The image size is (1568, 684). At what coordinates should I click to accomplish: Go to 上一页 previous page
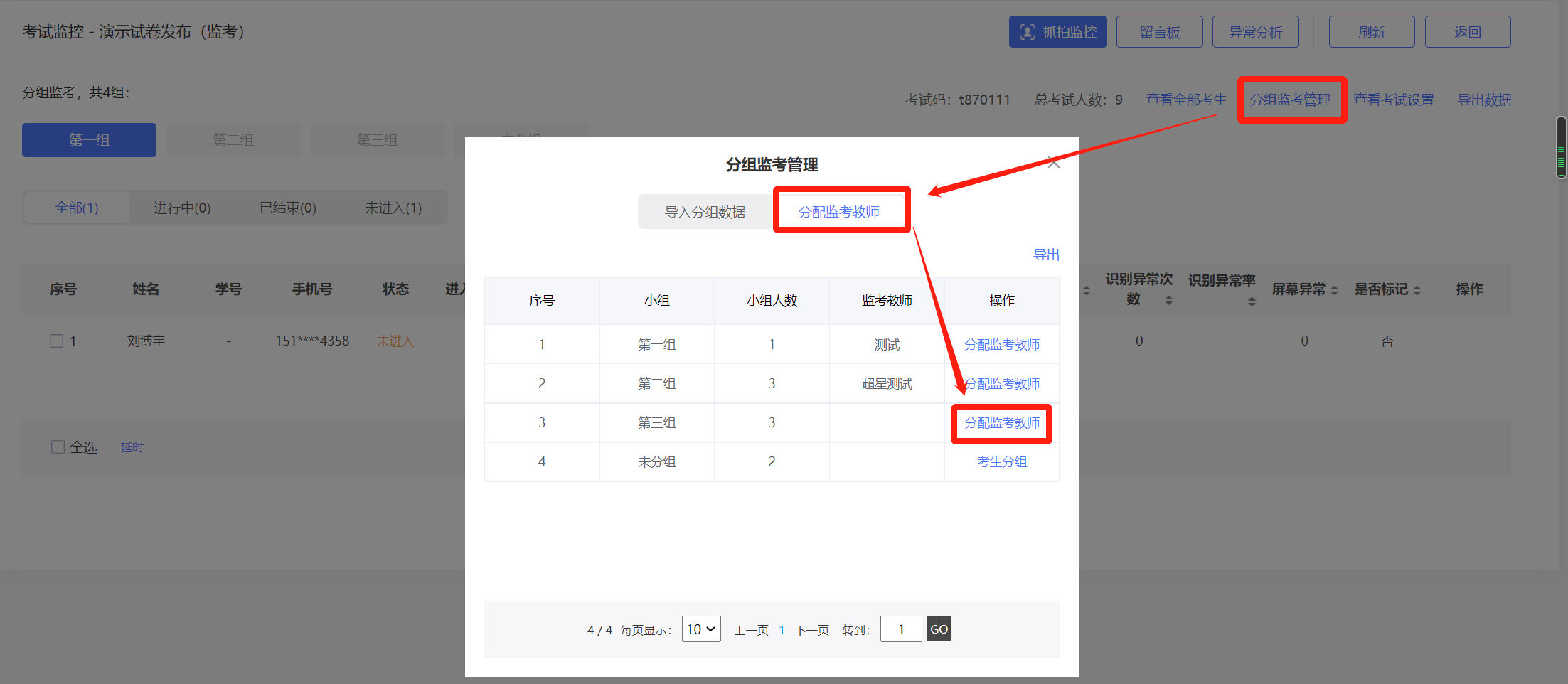click(x=752, y=630)
